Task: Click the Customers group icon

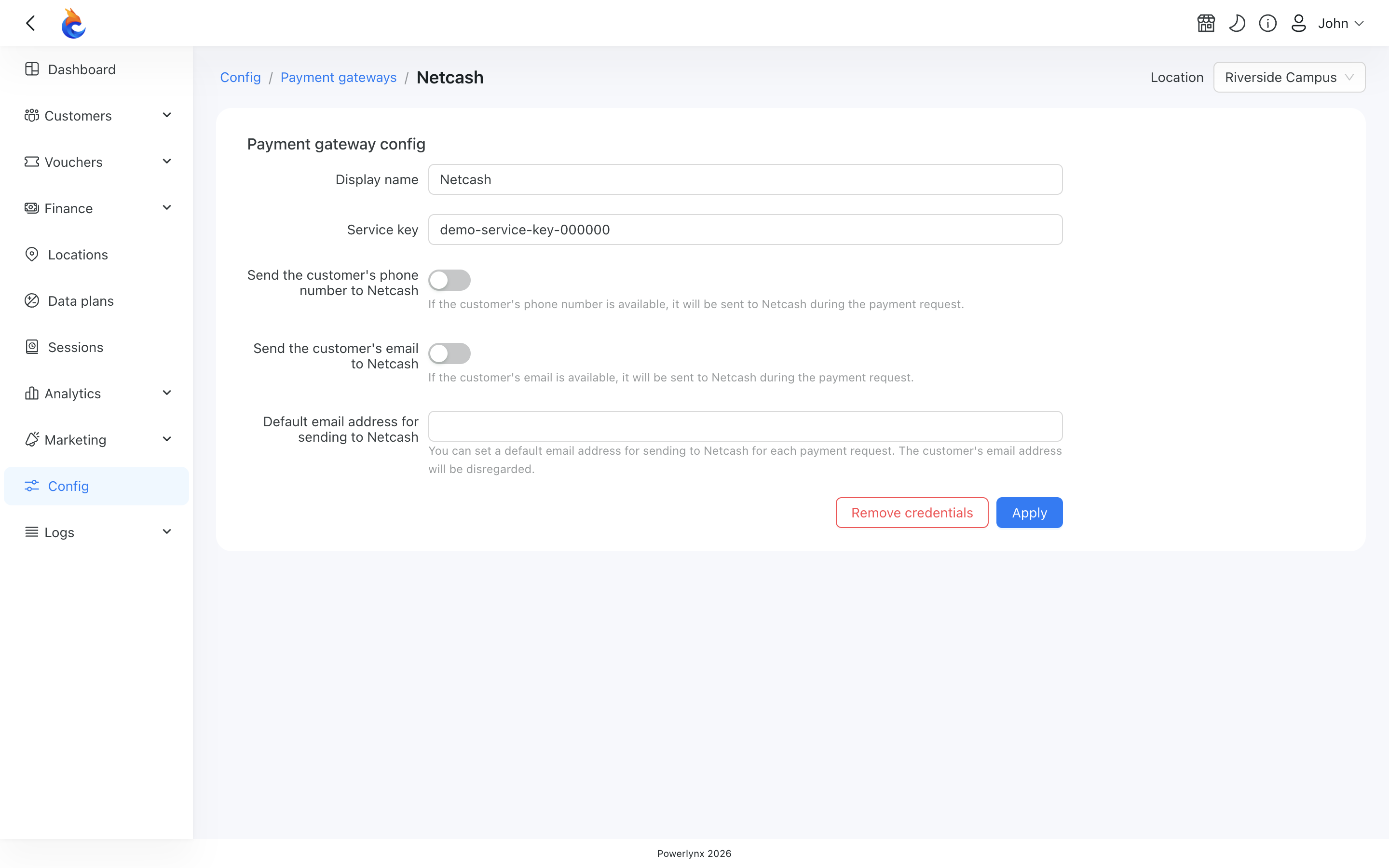Action: (x=31, y=115)
